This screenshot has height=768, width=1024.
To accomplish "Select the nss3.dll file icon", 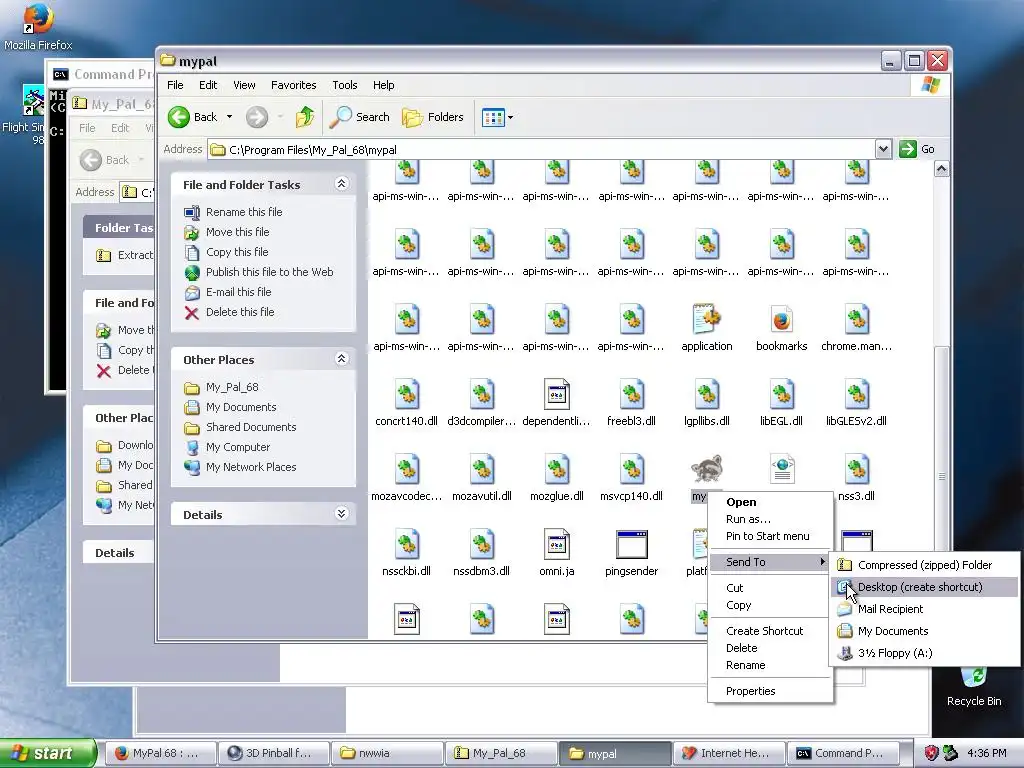I will click(x=856, y=469).
